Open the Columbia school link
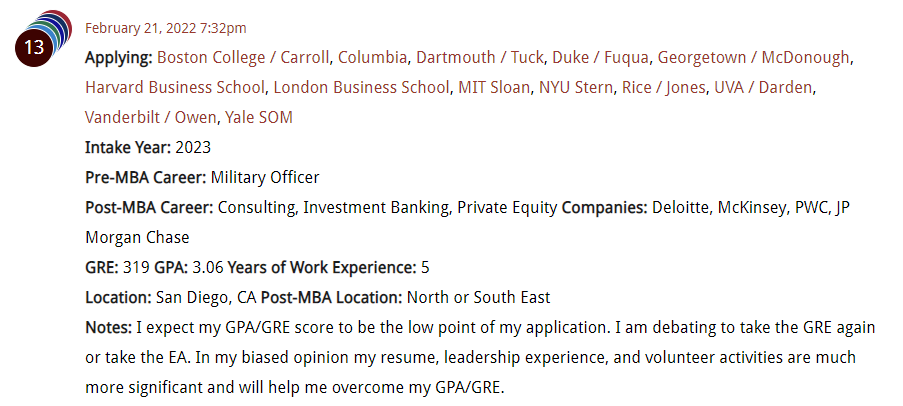The height and width of the screenshot is (406, 903). click(x=373, y=58)
